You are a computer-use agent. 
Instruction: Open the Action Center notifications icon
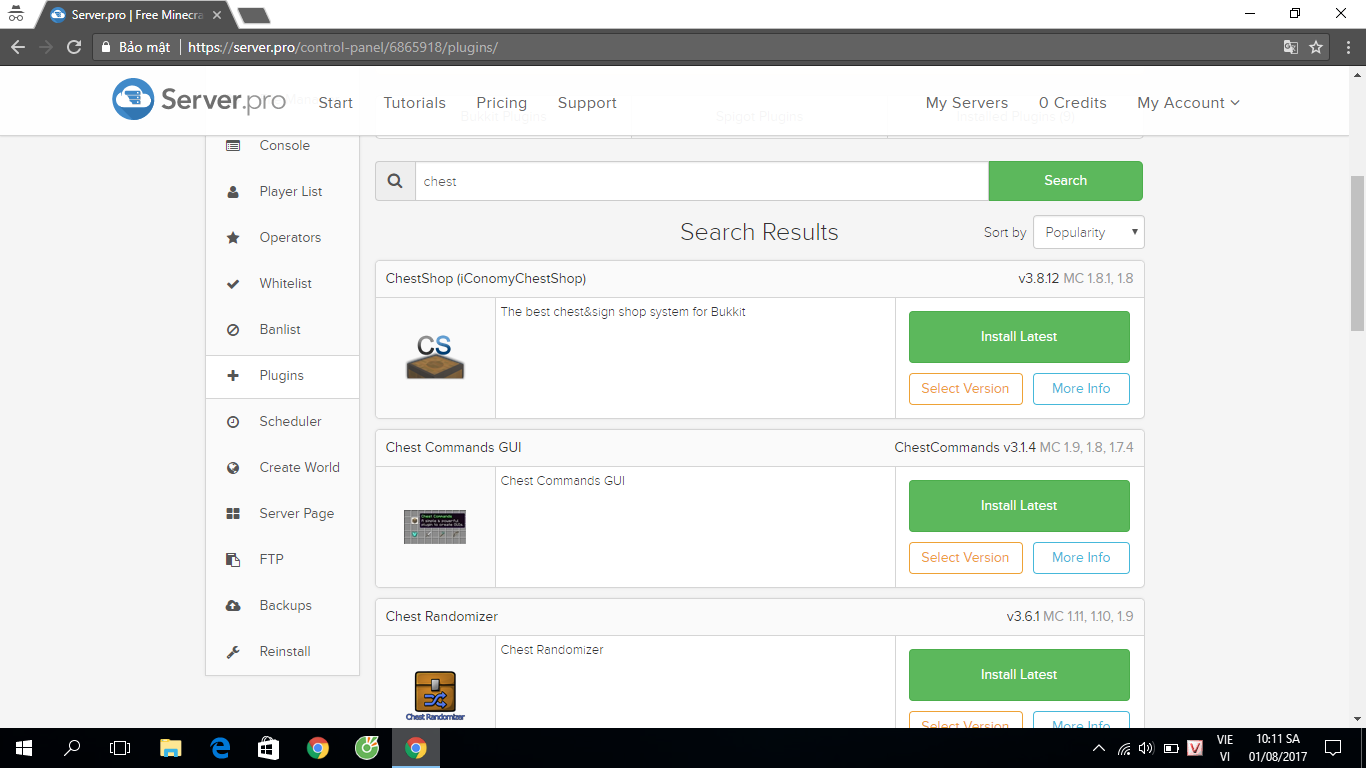[x=1333, y=748]
